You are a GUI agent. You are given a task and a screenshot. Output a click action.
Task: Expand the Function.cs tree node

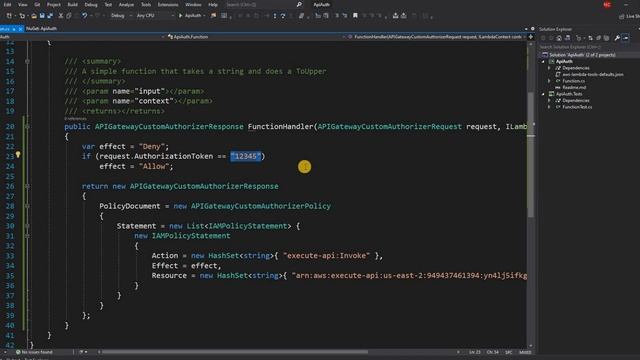click(550, 81)
